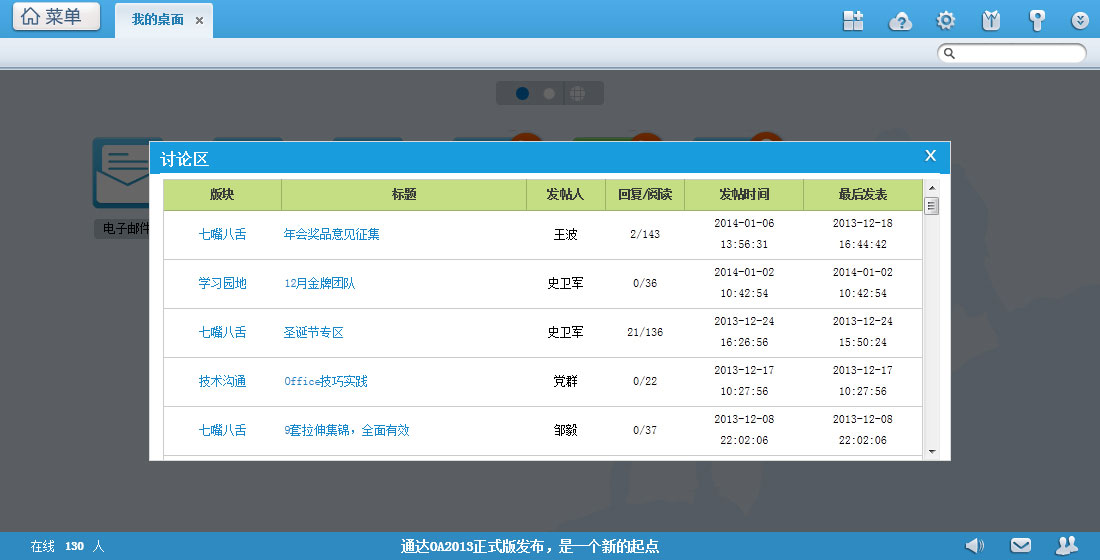Click the shirt theme icon
The image size is (1100, 560).
tap(991, 20)
